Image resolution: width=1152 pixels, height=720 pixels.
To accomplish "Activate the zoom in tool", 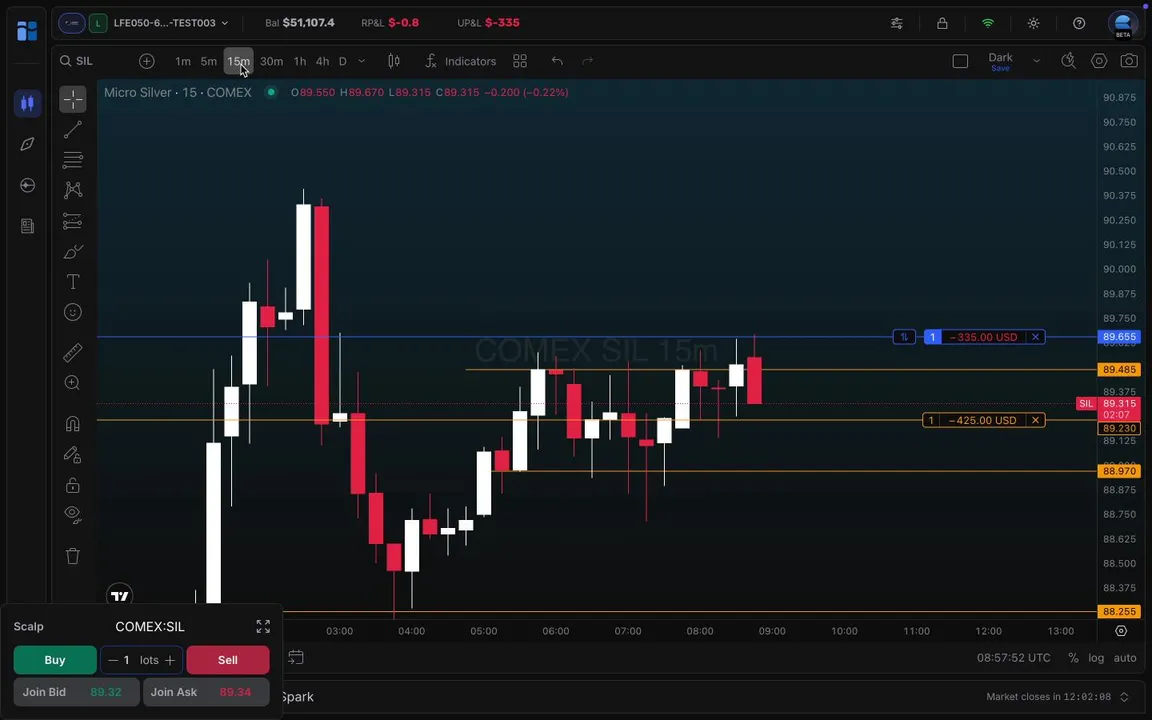I will [x=73, y=383].
